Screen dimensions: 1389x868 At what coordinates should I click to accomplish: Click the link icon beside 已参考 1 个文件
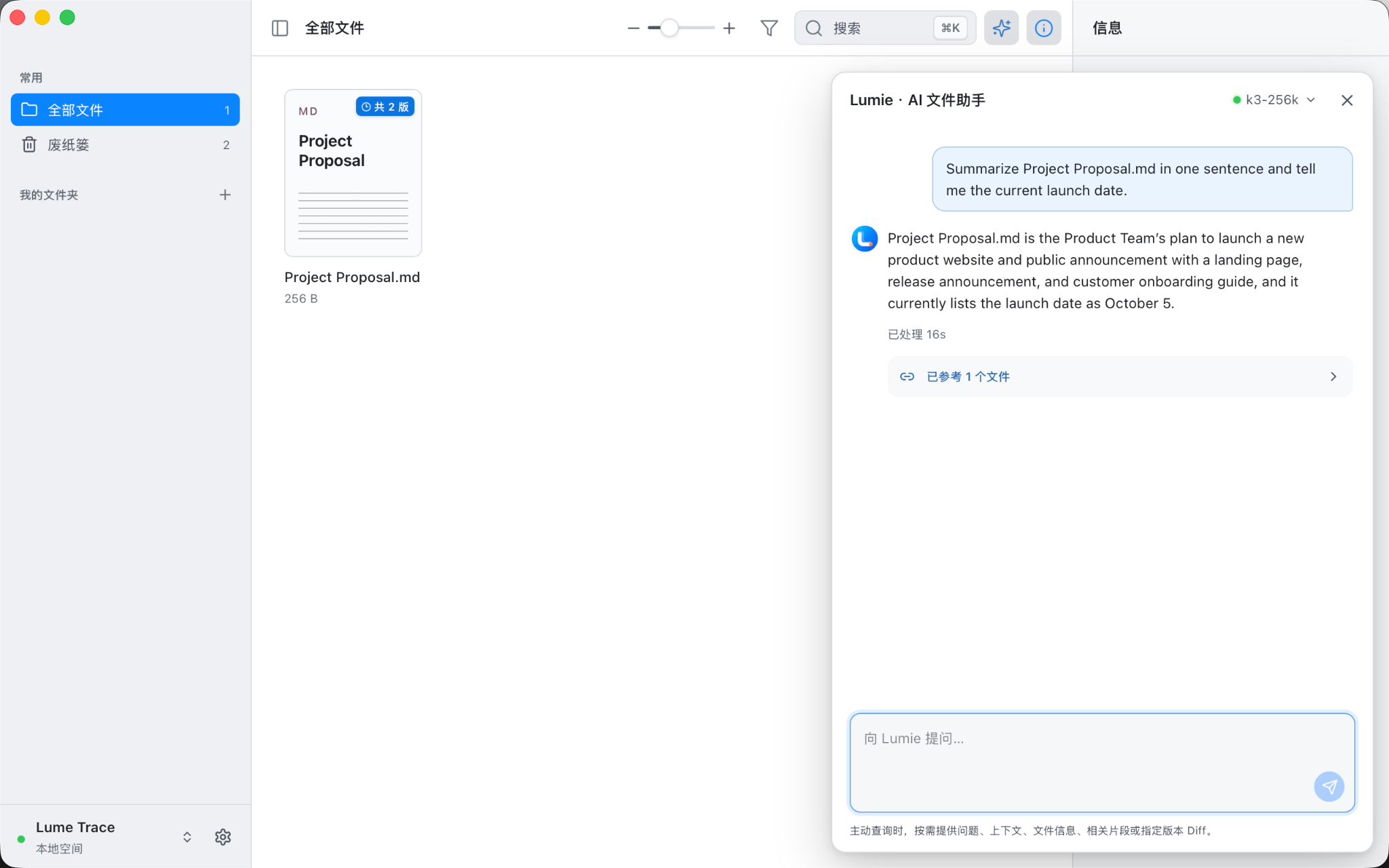(907, 376)
